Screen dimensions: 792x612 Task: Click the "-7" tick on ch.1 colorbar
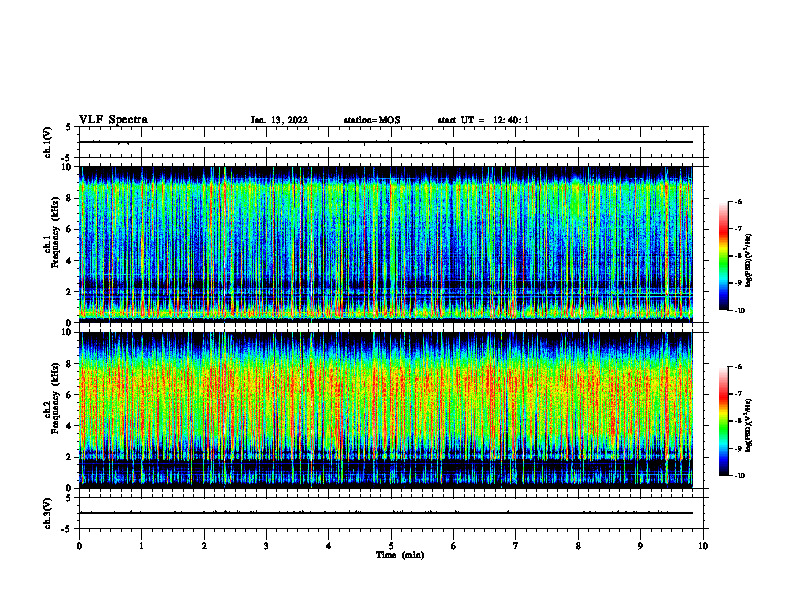pyautogui.click(x=738, y=229)
